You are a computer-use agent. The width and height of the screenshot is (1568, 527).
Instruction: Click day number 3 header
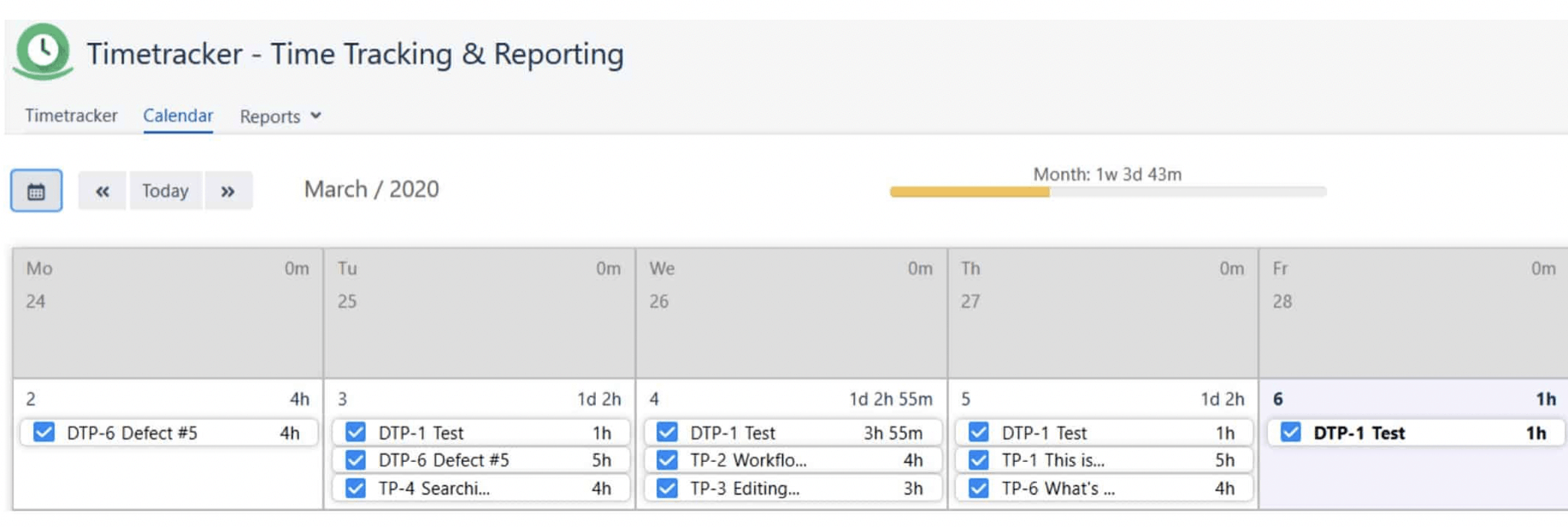342,400
